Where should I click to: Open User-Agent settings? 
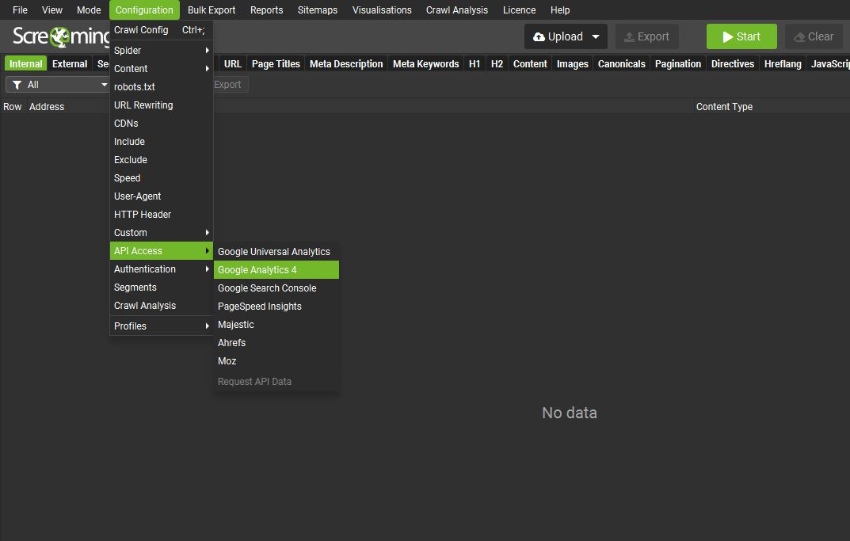161,196
